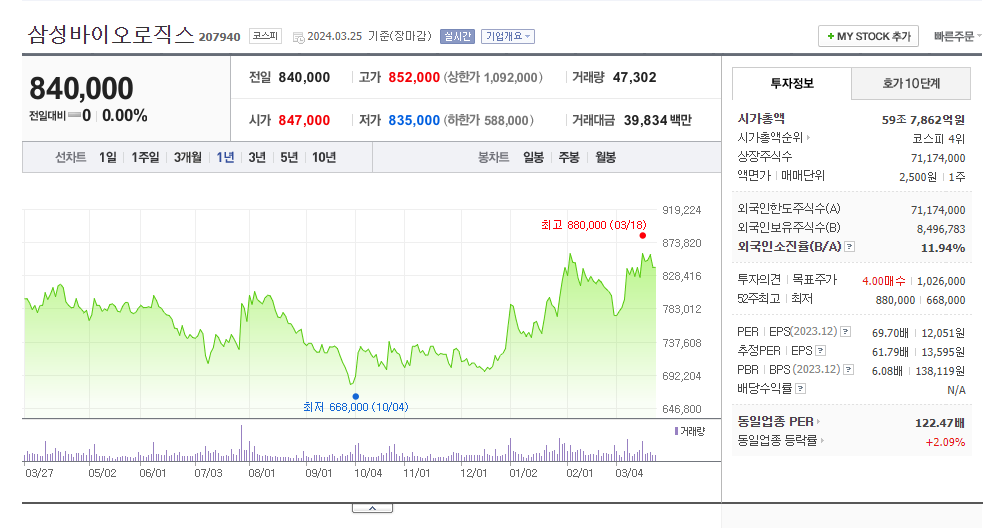Open help icon next to 추정PER EPS

click(821, 351)
